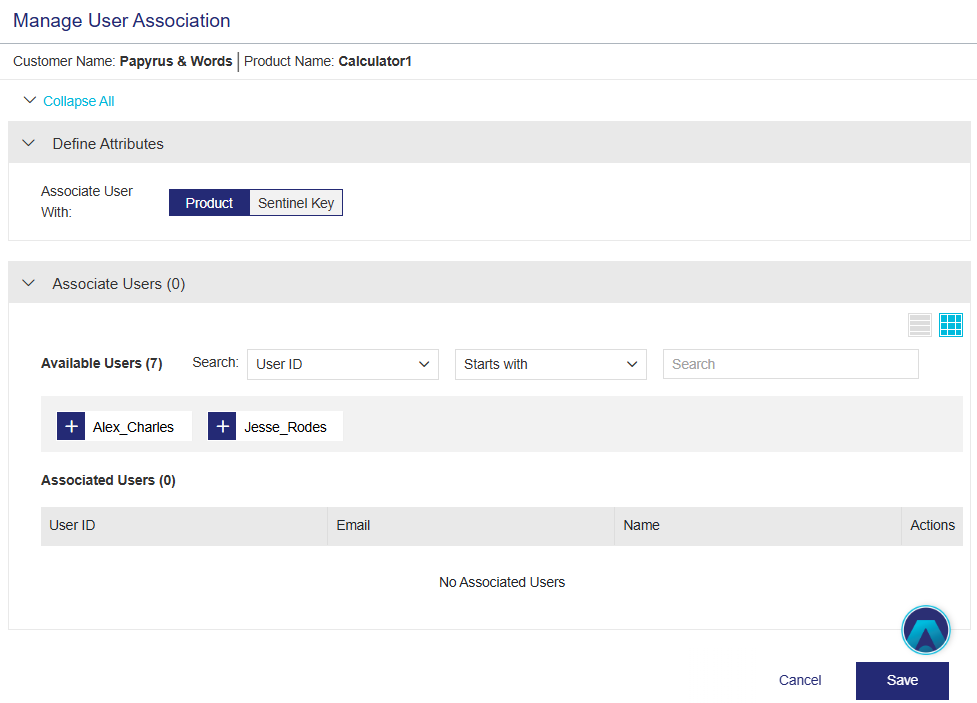Switch to grid view layout icon
Image resolution: width=977 pixels, height=703 pixels.
coord(951,325)
